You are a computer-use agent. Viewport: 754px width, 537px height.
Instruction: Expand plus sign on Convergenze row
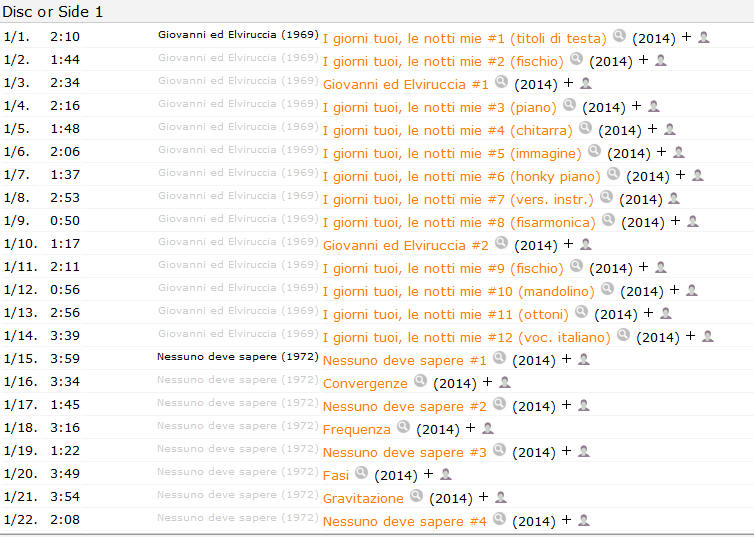tap(488, 382)
